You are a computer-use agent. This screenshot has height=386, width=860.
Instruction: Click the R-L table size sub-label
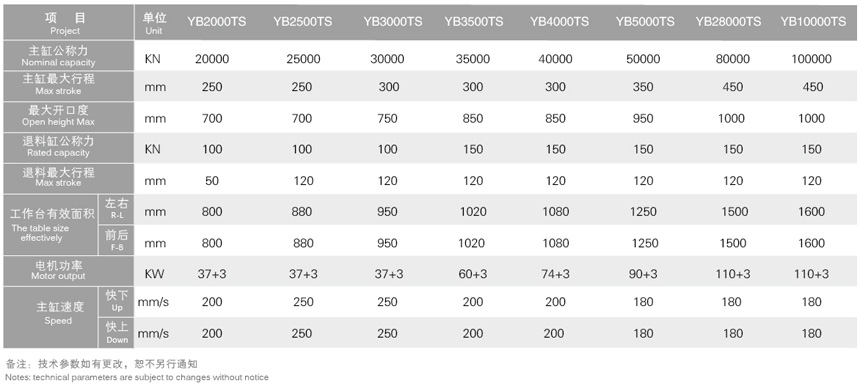click(x=116, y=209)
